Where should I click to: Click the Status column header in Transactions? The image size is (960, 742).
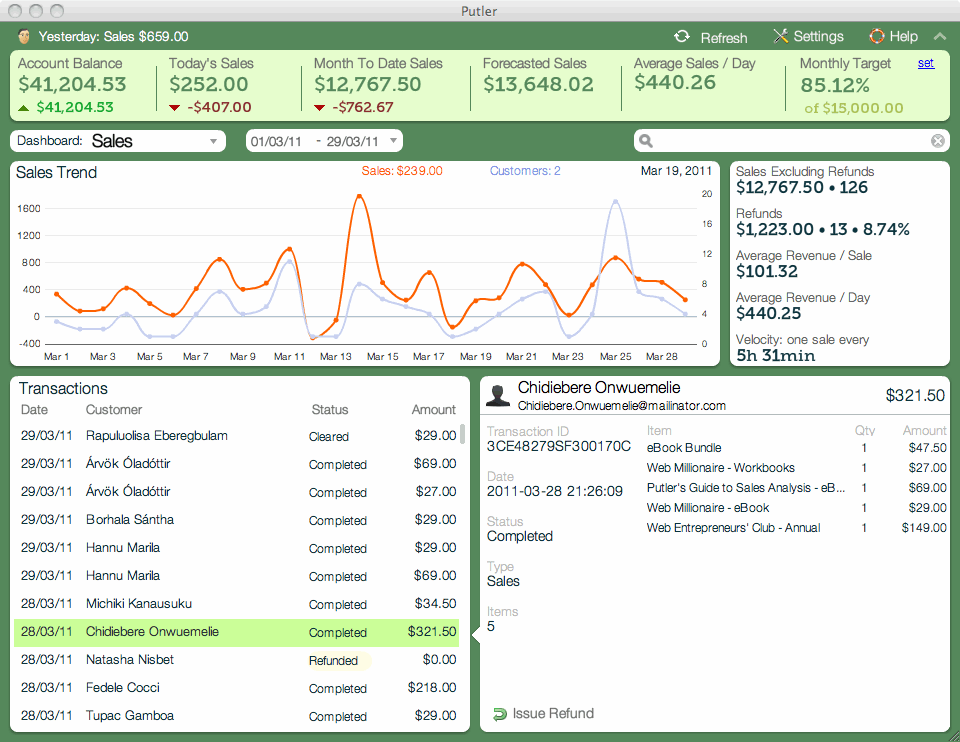click(329, 410)
